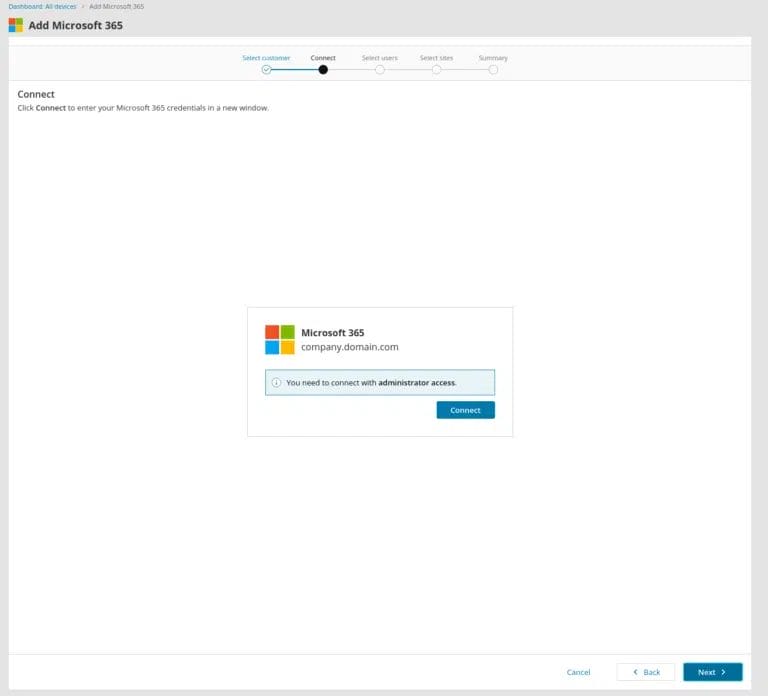Click the large Microsoft 365 logo in card
The width and height of the screenshot is (768, 696).
280,339
